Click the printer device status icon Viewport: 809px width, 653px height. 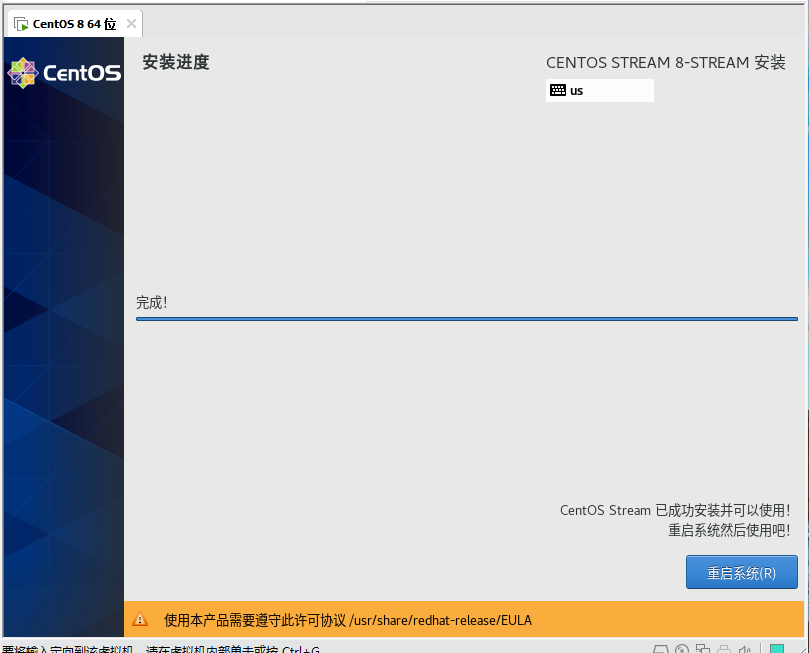[x=724, y=650]
